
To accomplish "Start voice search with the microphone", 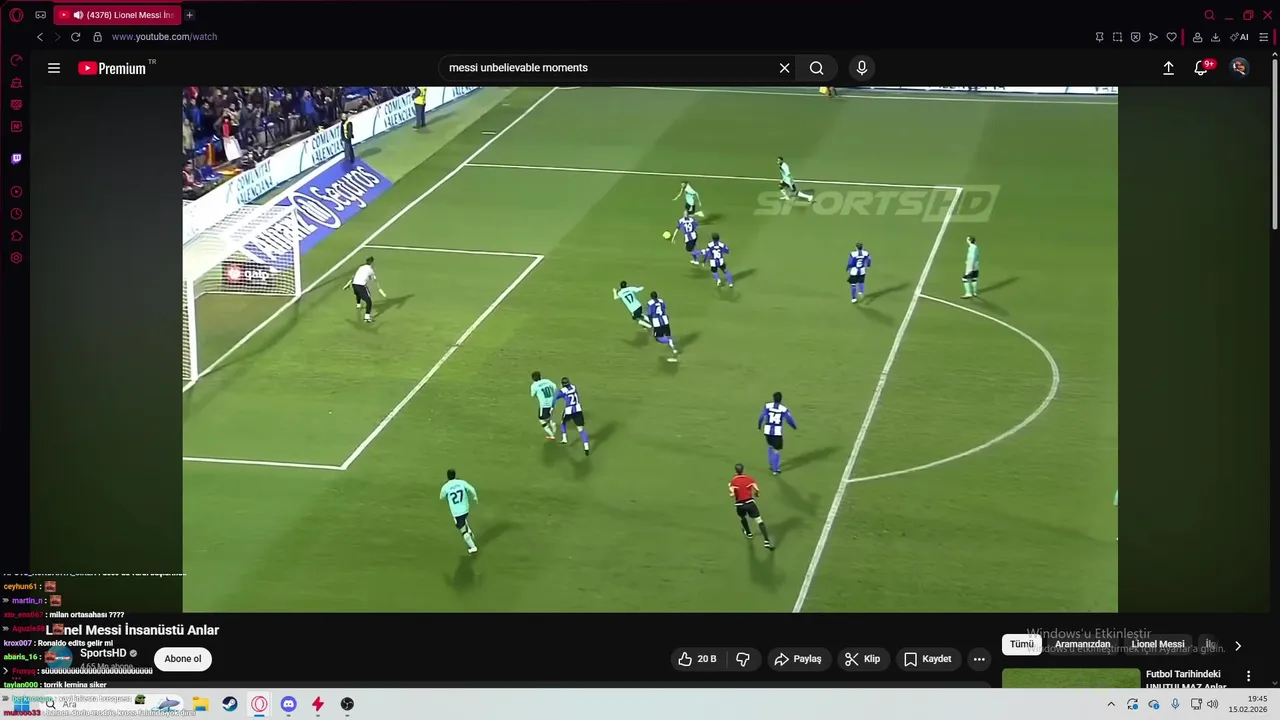I will click(862, 68).
